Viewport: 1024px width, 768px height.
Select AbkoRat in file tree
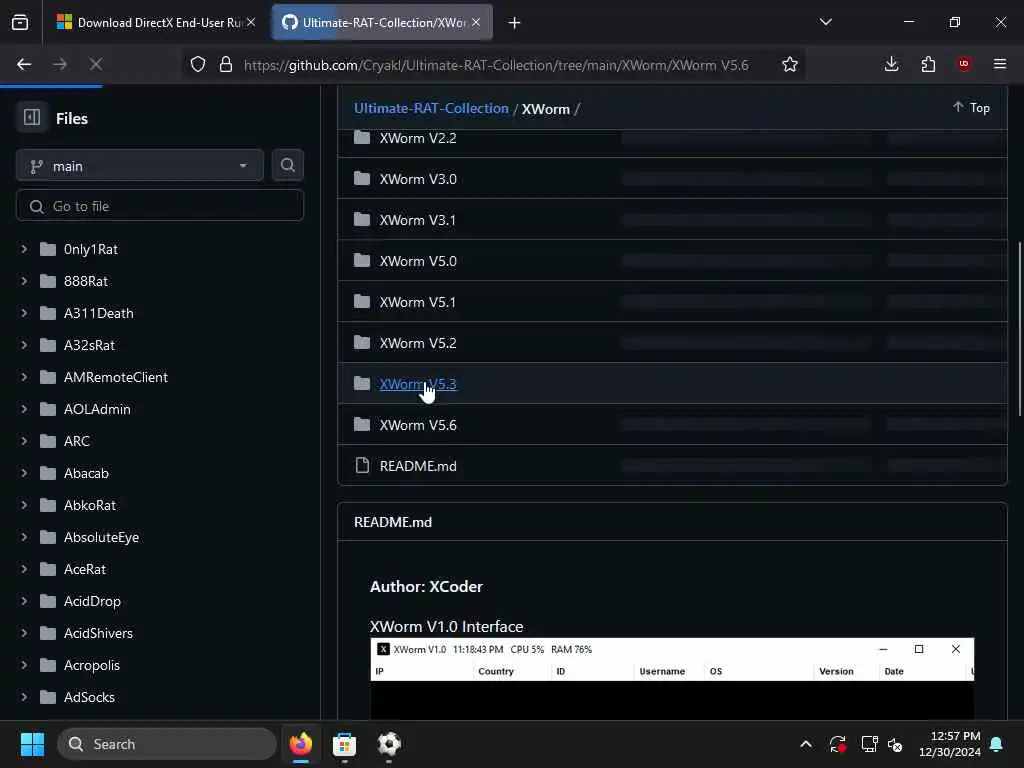(x=89, y=505)
